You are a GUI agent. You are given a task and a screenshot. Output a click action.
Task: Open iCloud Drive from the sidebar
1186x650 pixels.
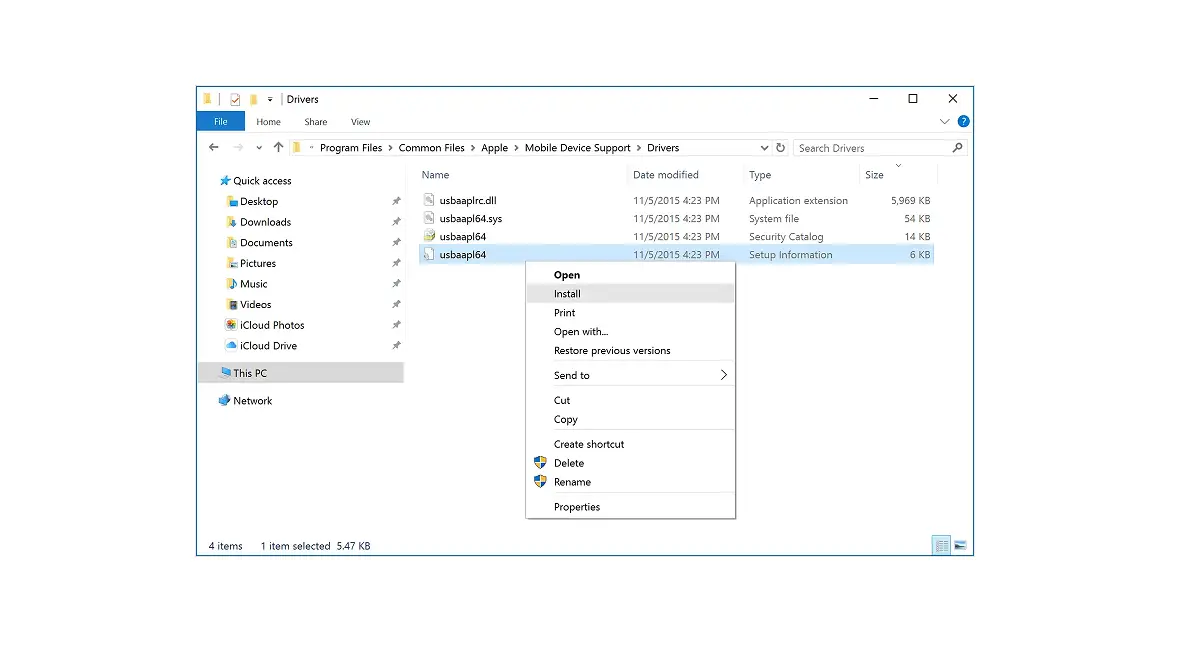point(268,345)
